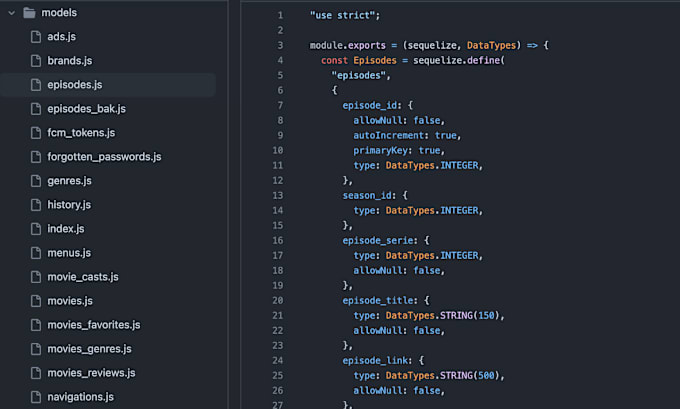The height and width of the screenshot is (409, 680).
Task: Click the models folder icon
Action: tap(29, 13)
